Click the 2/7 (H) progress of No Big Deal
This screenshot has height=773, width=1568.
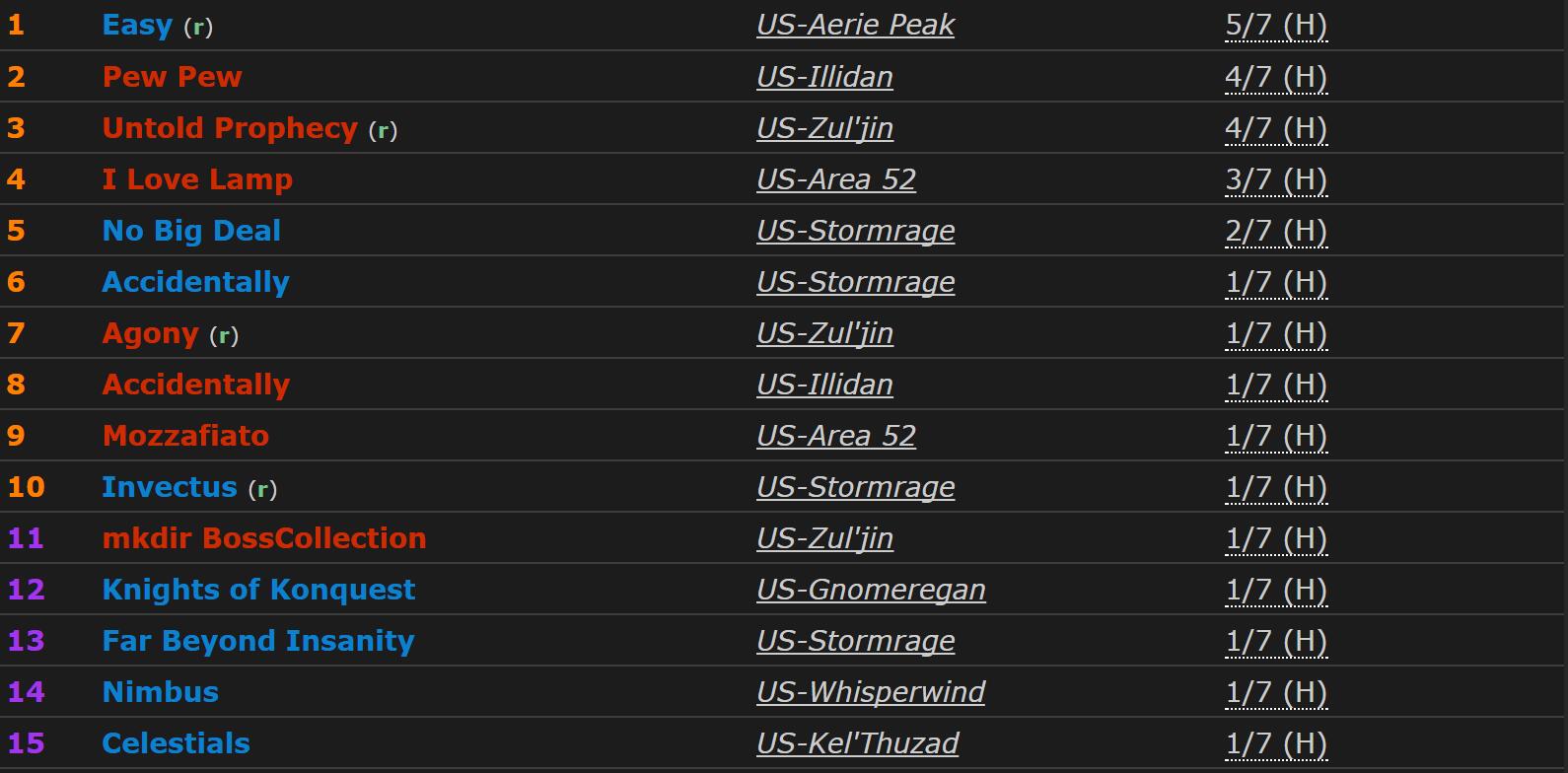(1276, 231)
